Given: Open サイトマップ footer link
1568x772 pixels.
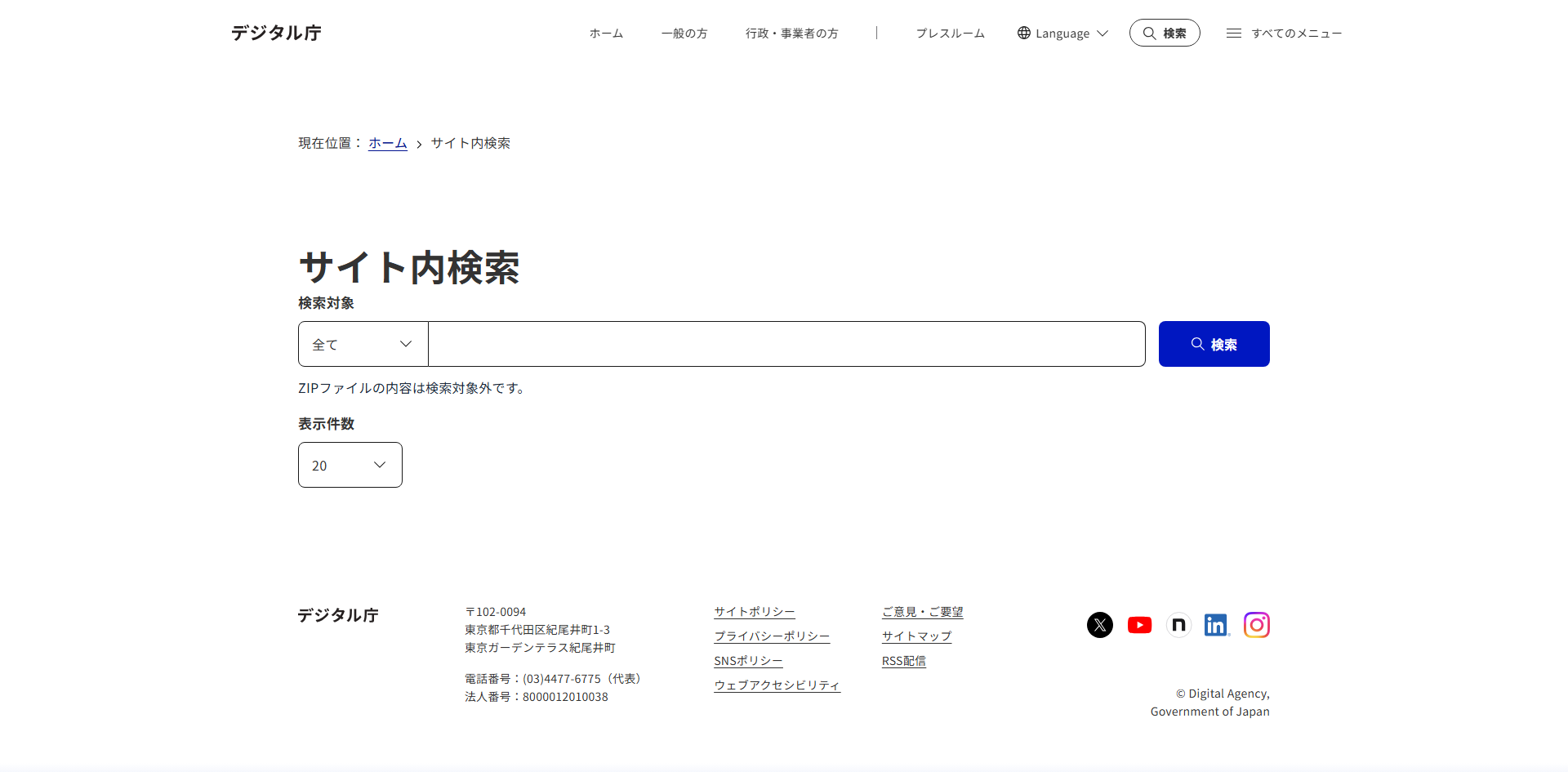Looking at the screenshot, I should 917,636.
